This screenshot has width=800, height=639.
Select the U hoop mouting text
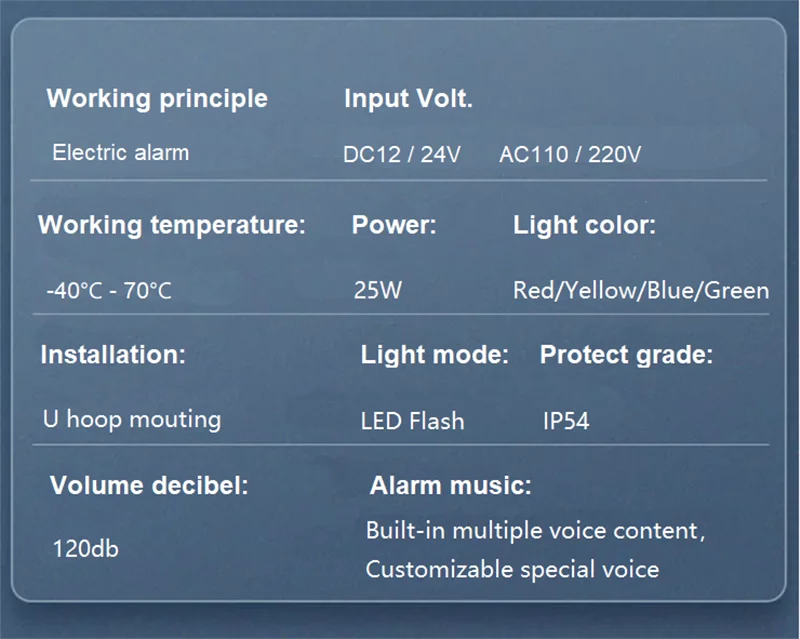point(132,419)
